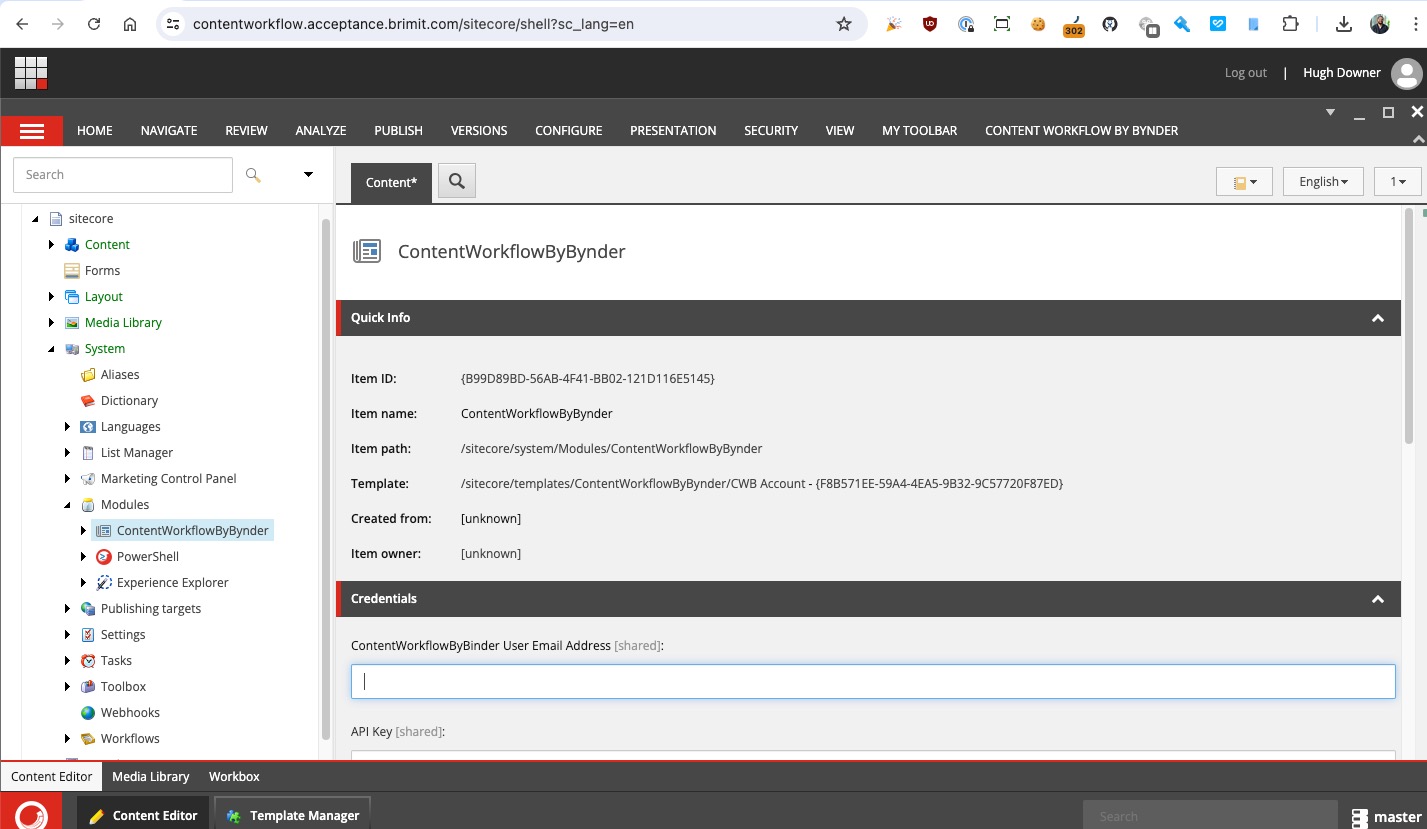Click the browser address bar URL
The image size is (1427, 829).
pyautogui.click(x=413, y=24)
